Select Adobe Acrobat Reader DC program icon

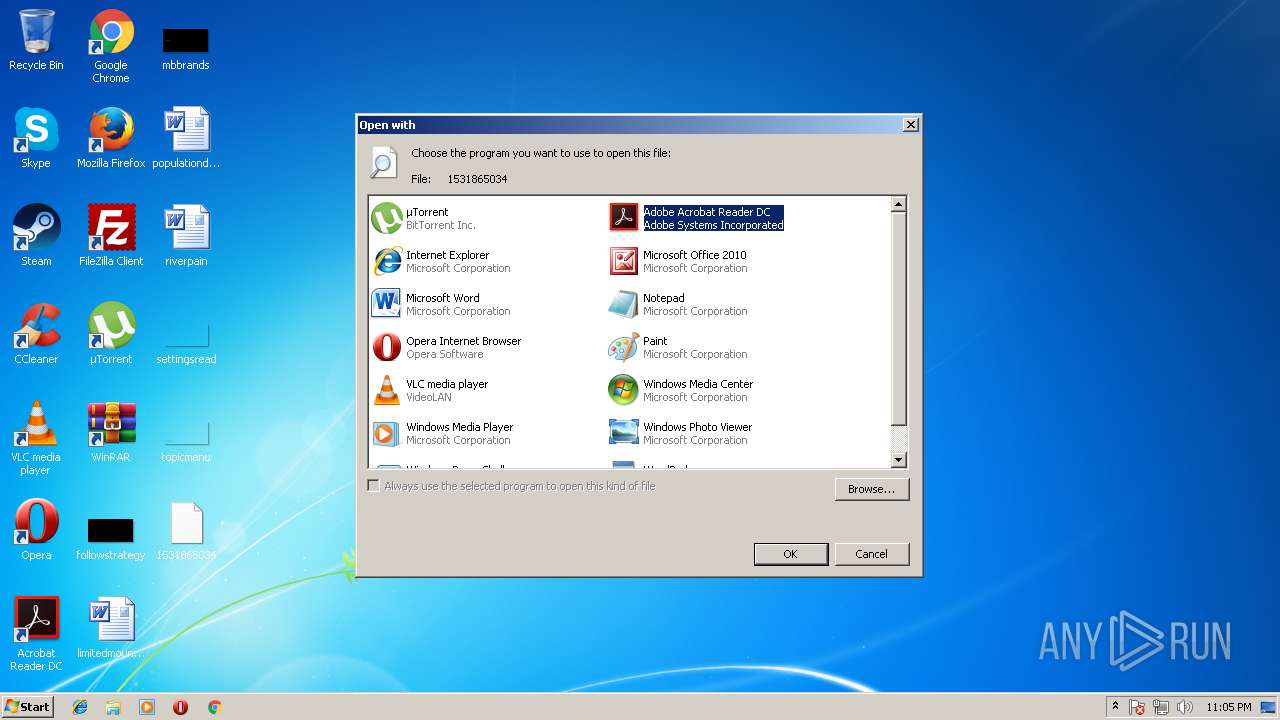click(x=623, y=217)
